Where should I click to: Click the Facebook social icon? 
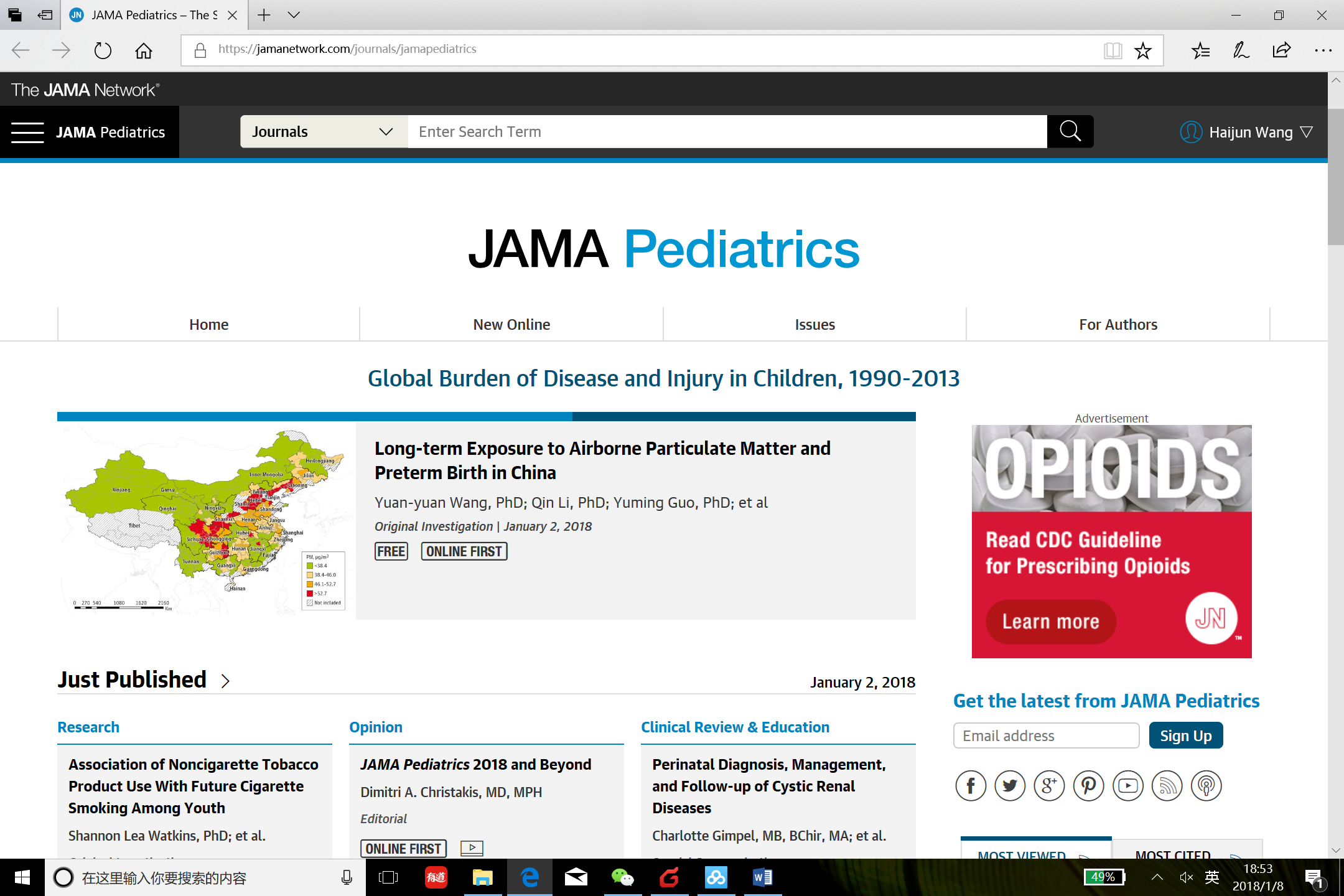(971, 786)
